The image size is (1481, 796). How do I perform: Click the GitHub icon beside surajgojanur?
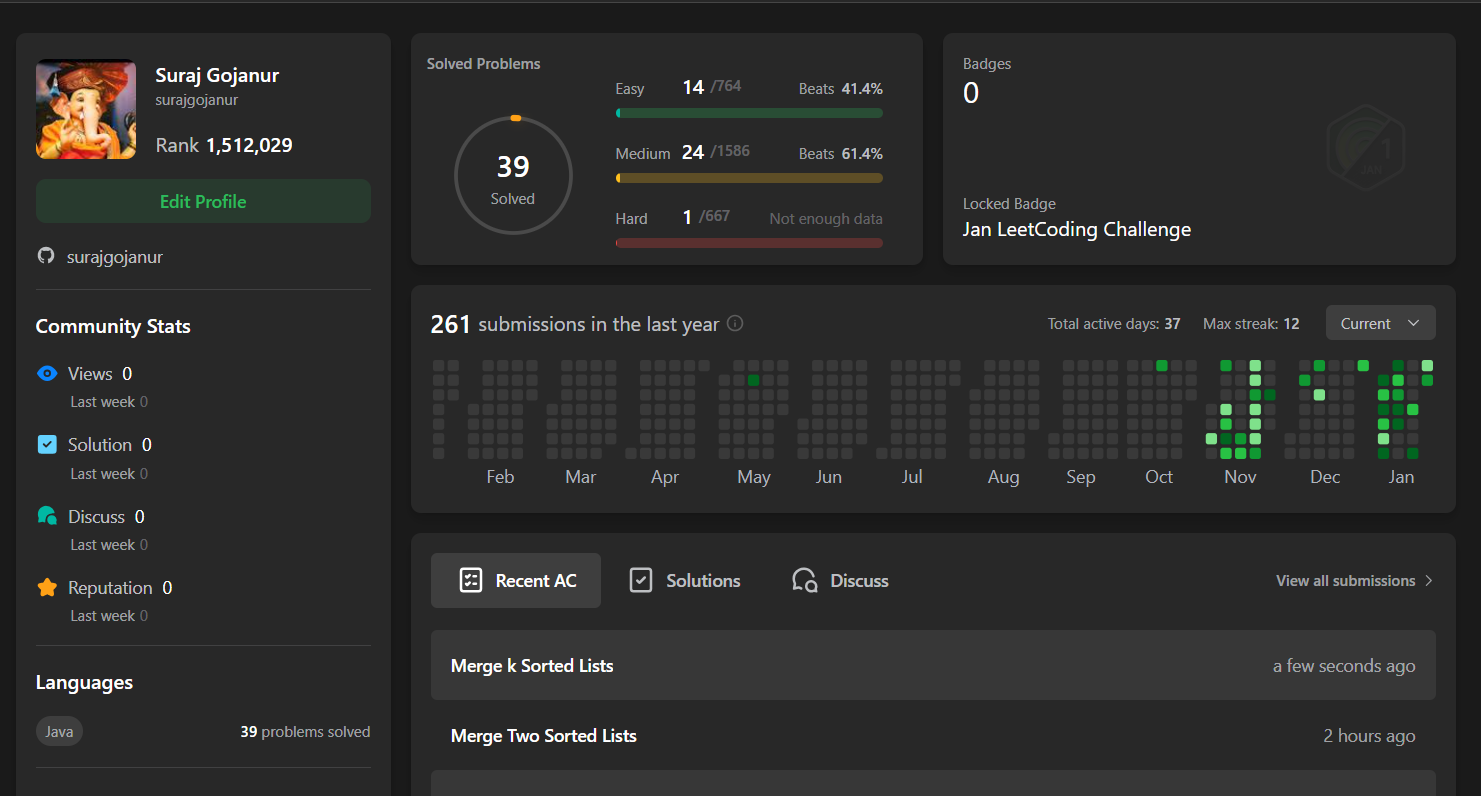[46, 256]
